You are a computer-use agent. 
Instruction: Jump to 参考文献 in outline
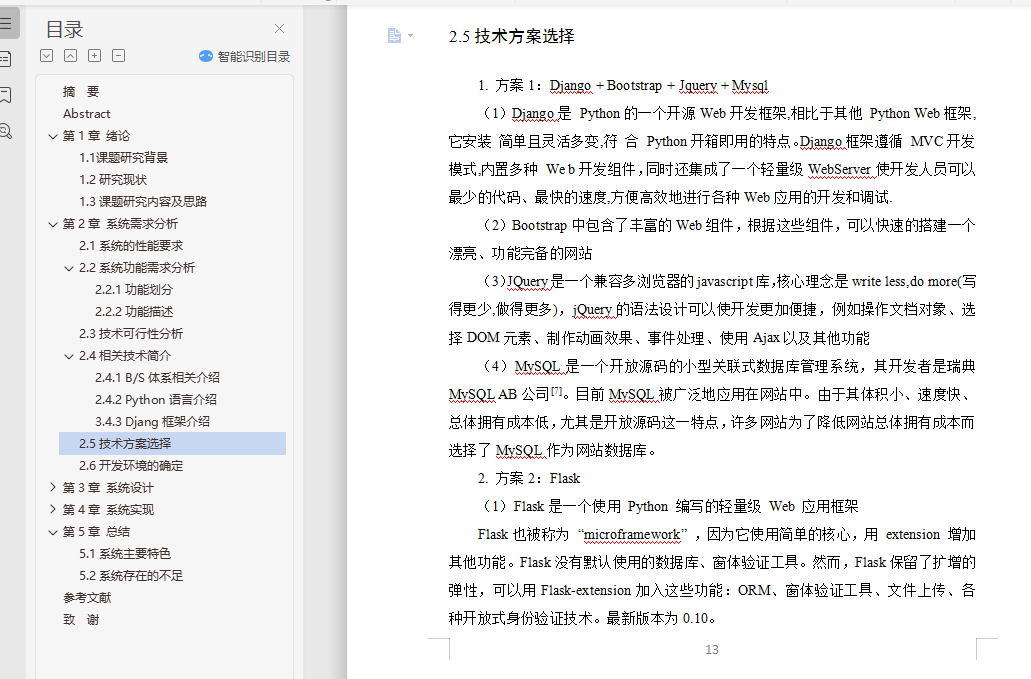87,598
